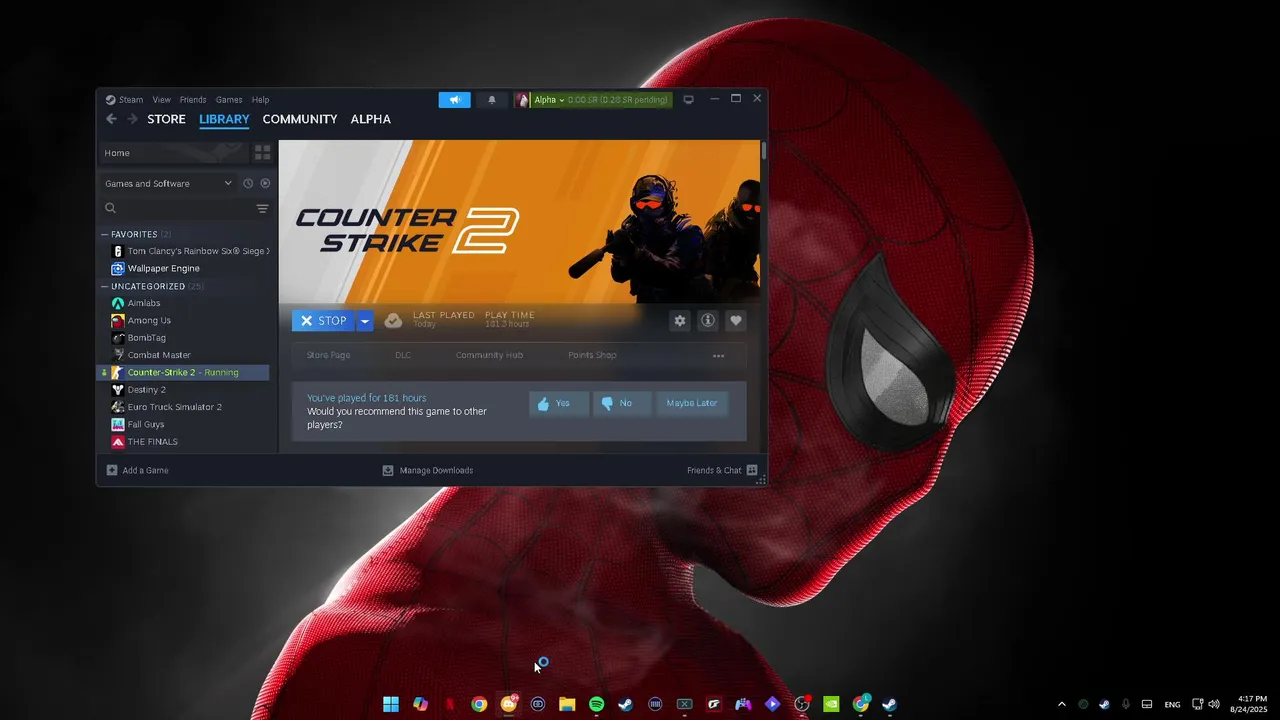This screenshot has height=720, width=1280.
Task: Go forward with the Steam forward arrow
Action: pos(132,119)
